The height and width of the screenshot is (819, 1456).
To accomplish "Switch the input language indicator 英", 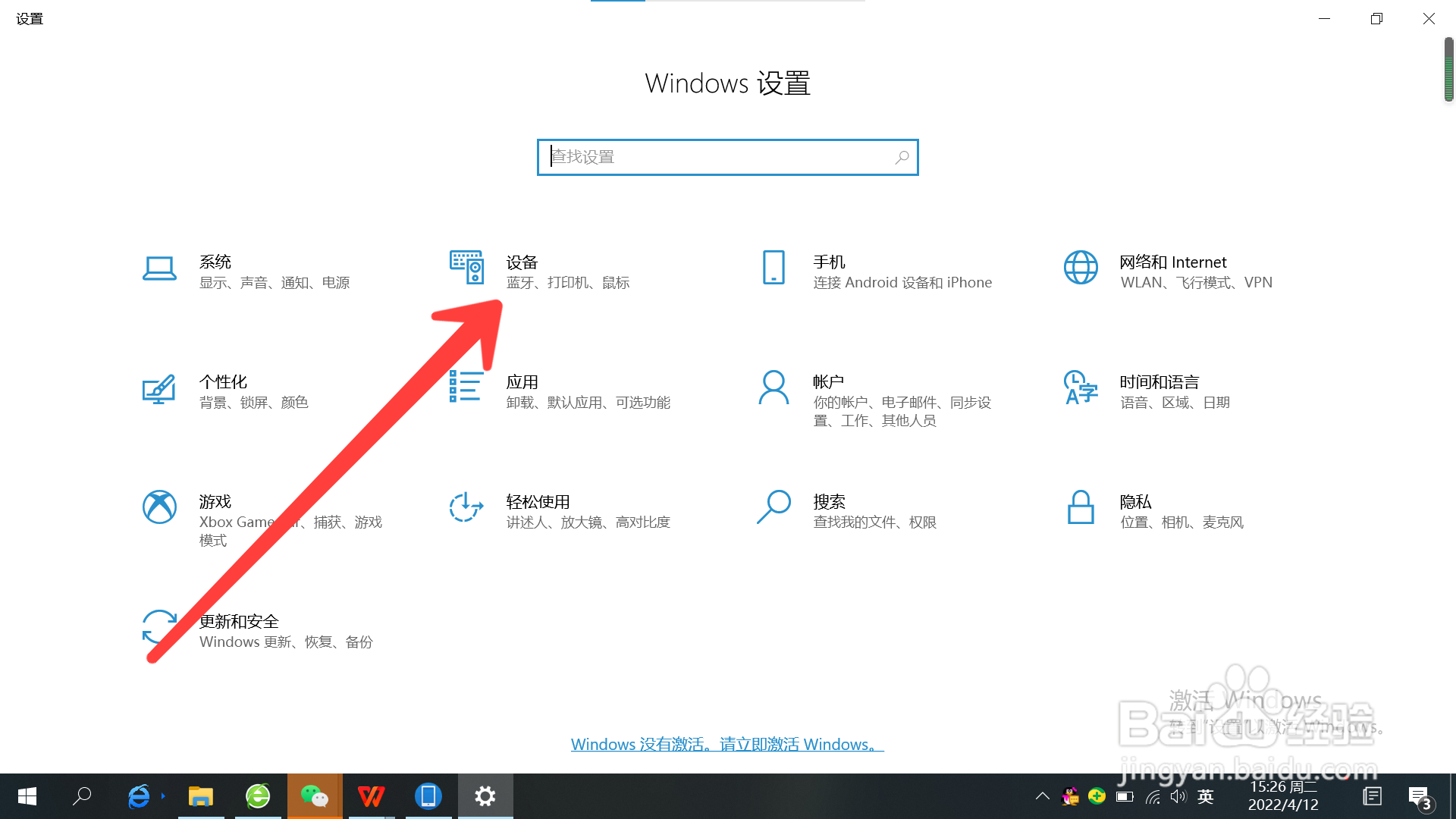I will click(x=1206, y=796).
